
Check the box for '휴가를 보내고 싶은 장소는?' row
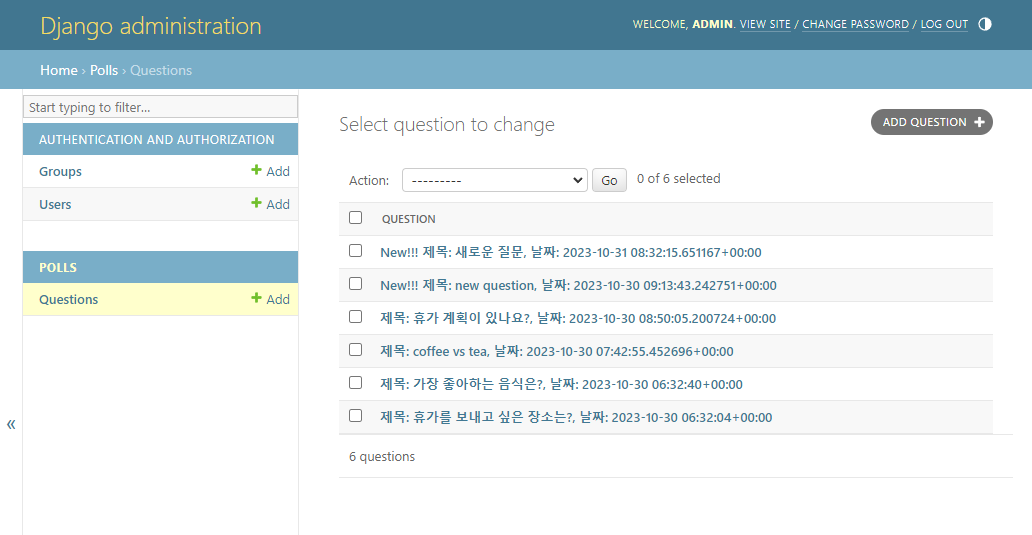click(355, 415)
